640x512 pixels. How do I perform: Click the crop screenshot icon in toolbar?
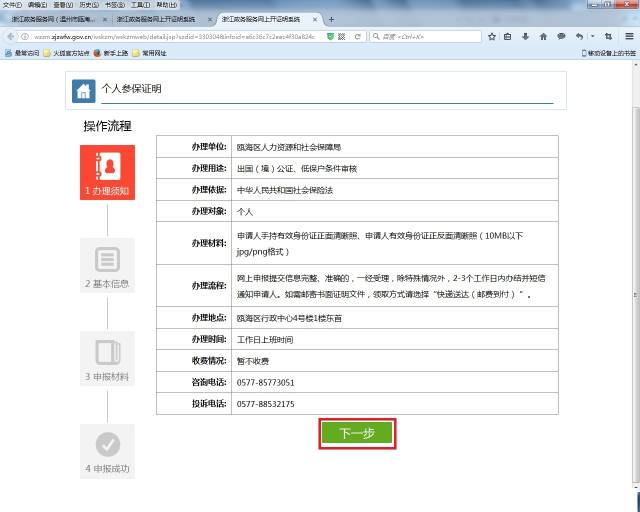pos(608,37)
